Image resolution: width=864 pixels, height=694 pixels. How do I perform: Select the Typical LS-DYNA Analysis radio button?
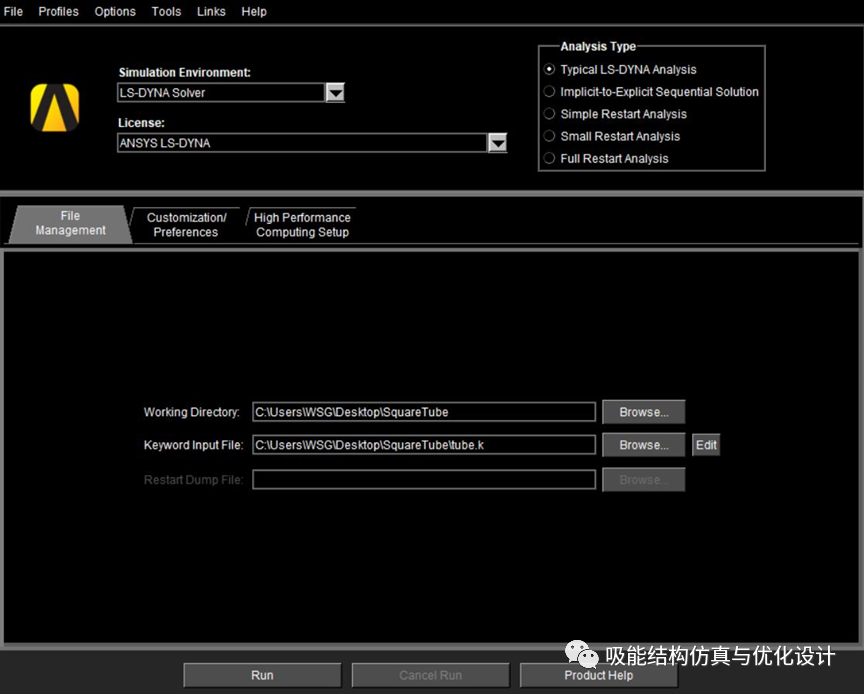click(x=549, y=69)
